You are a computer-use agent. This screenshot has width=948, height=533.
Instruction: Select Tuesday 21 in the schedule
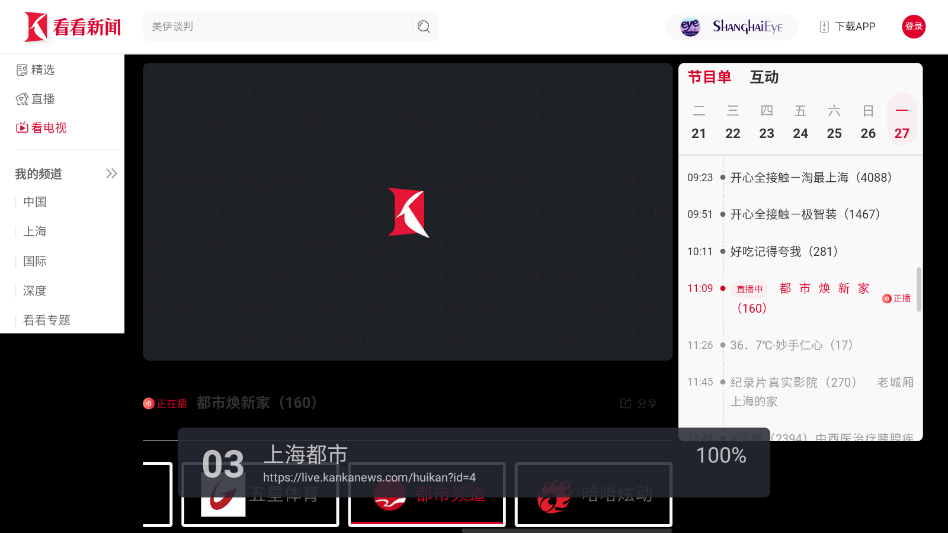699,121
